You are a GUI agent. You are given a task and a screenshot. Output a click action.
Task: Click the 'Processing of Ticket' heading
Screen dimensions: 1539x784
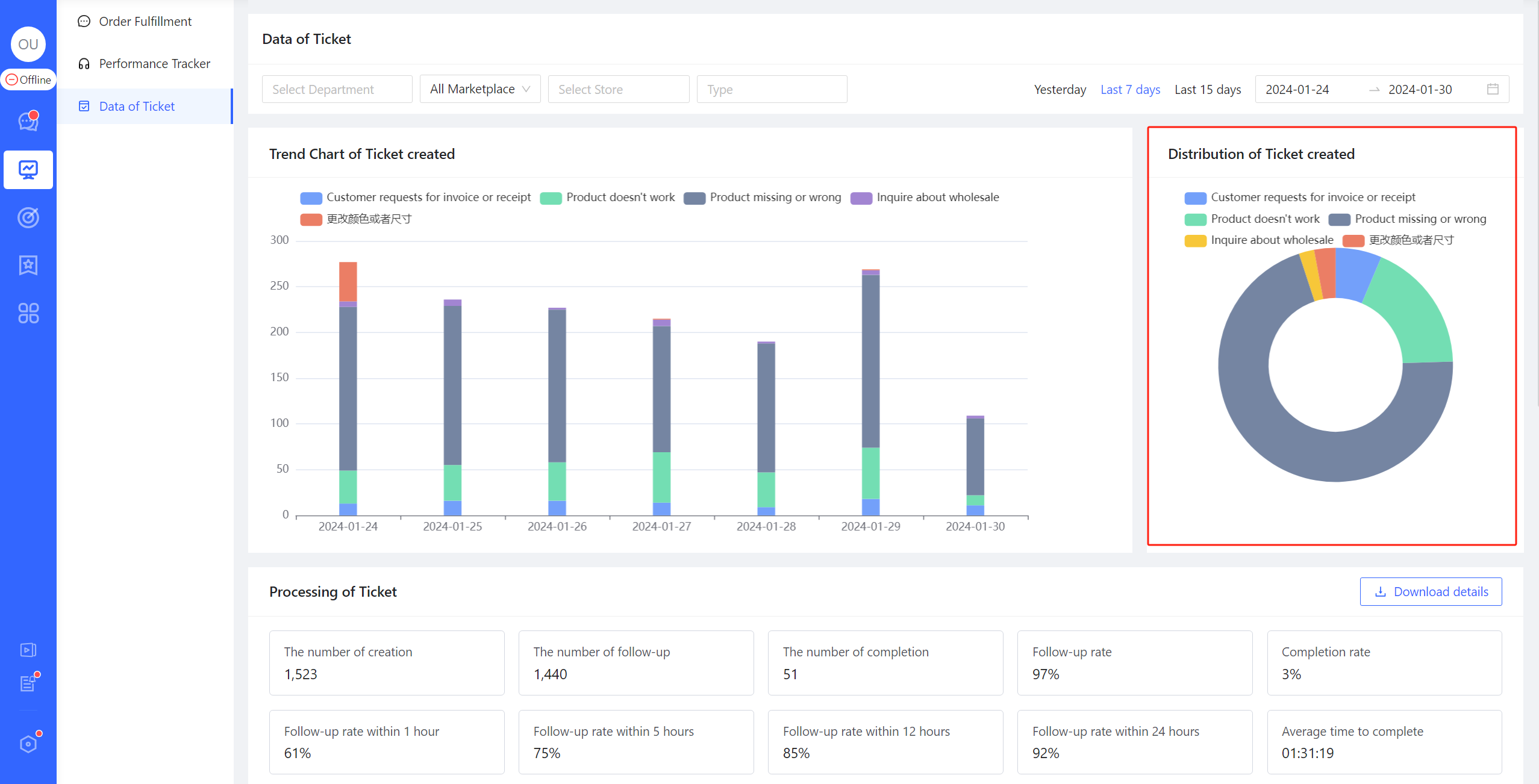click(x=333, y=592)
